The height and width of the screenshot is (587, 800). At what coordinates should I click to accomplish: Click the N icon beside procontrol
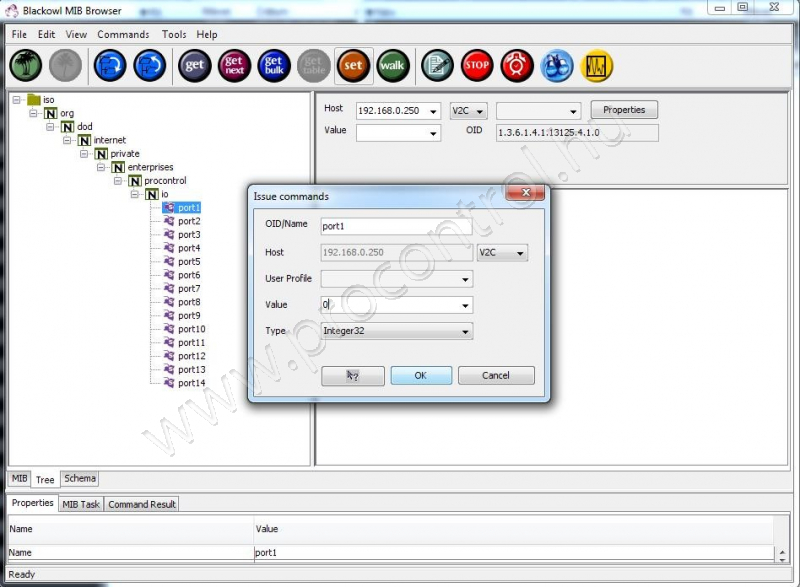point(135,181)
